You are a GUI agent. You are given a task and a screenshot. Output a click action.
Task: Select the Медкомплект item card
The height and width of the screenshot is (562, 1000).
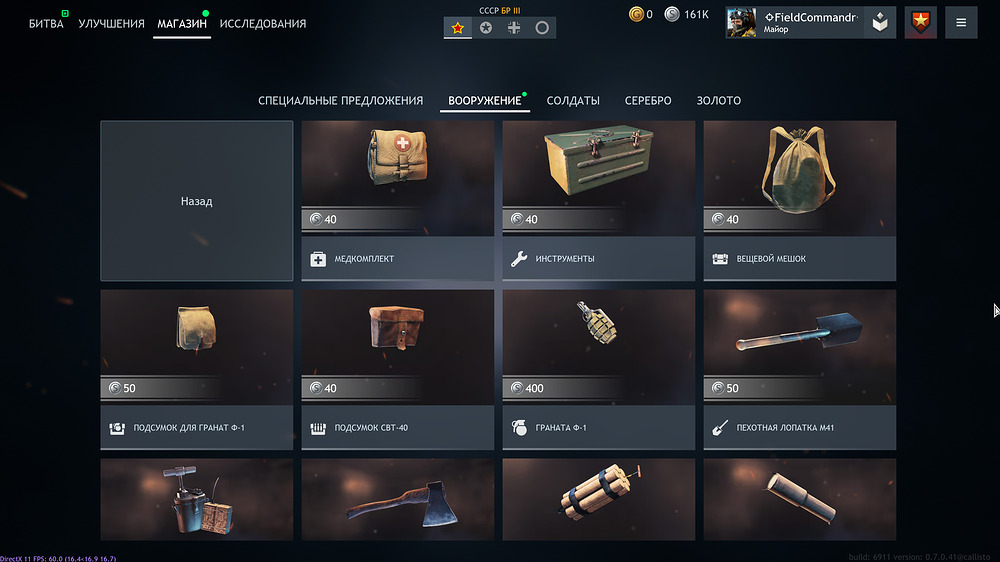point(397,201)
